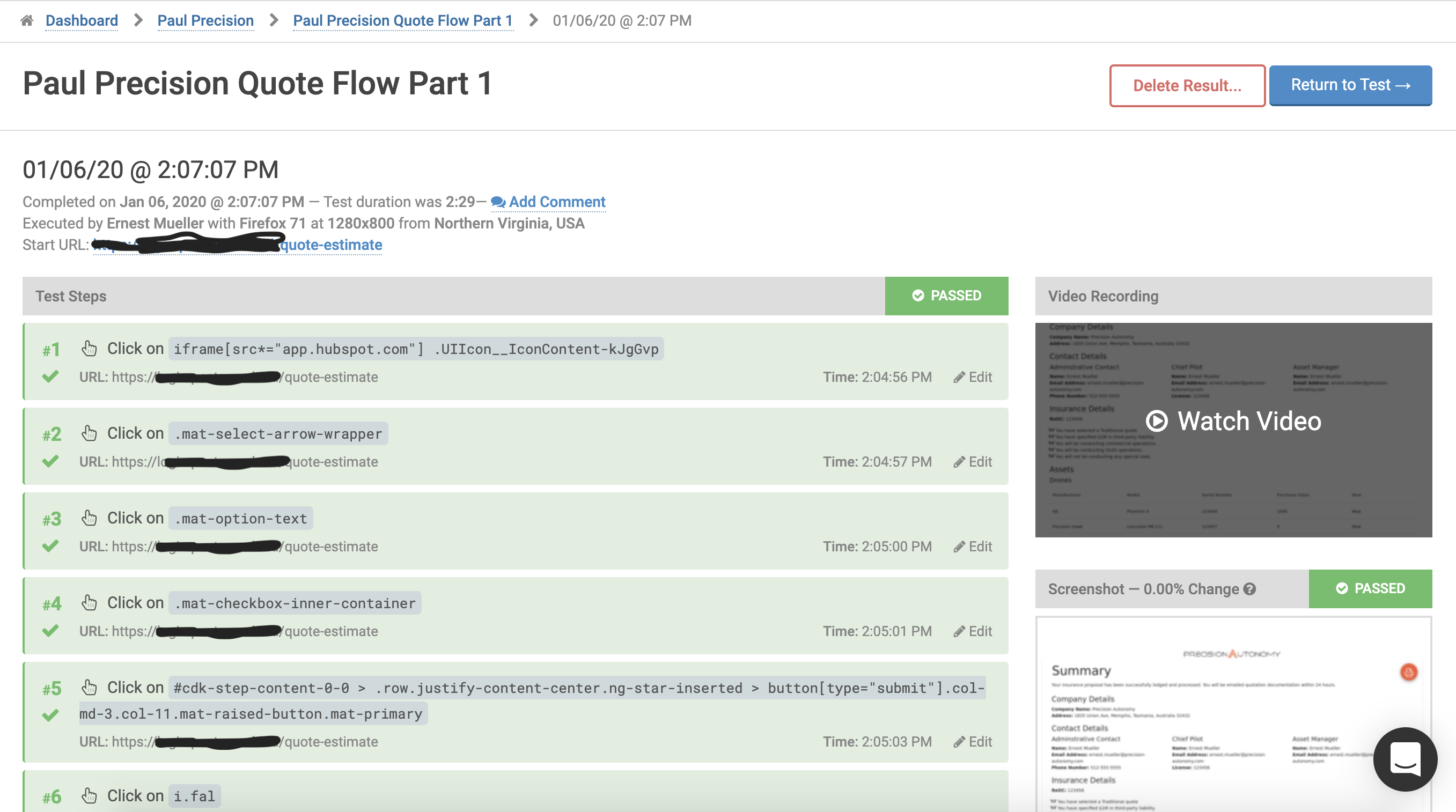Viewport: 1456px width, 812px height.
Task: Open the Start URL quote-estimate link
Action: (x=330, y=245)
